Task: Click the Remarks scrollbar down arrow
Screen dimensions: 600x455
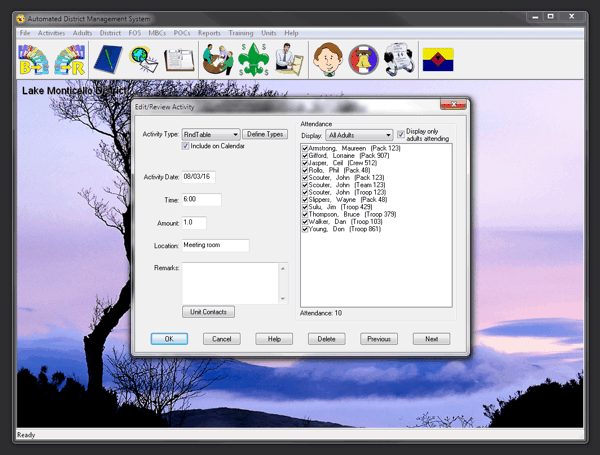Action: click(x=283, y=299)
